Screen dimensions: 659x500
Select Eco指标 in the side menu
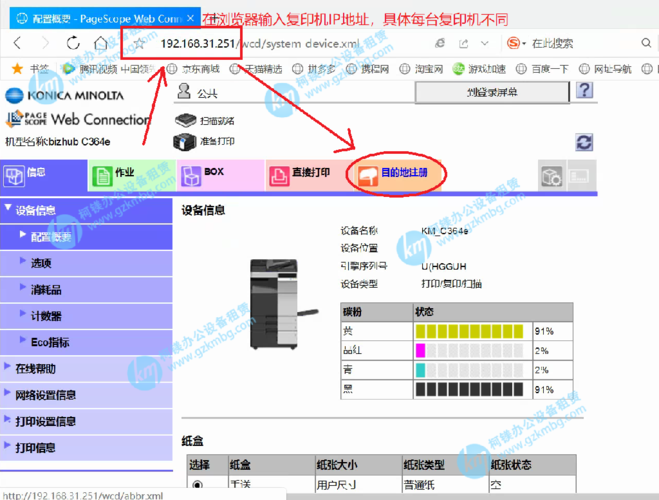pos(86,342)
